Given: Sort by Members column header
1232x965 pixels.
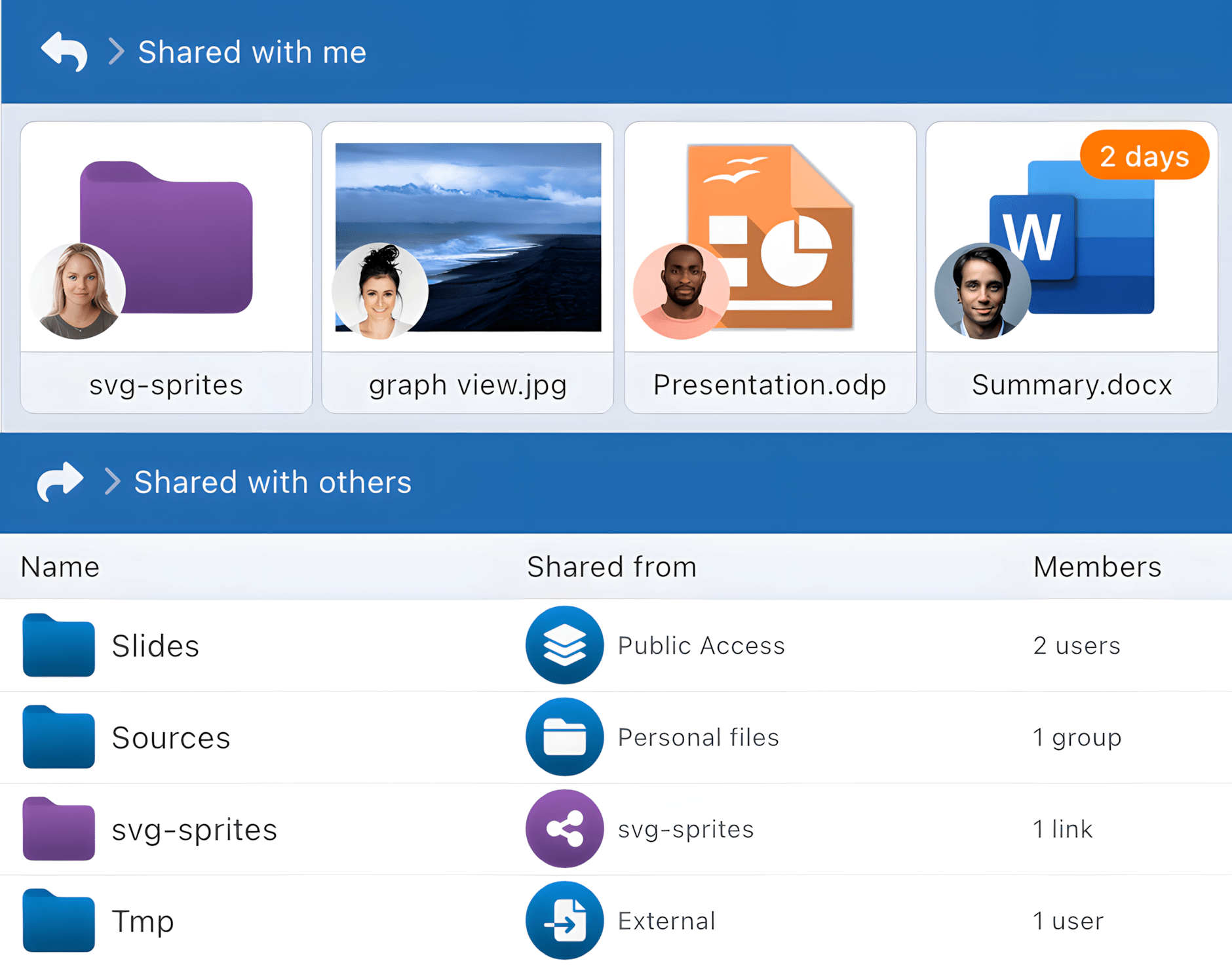Looking at the screenshot, I should pyautogui.click(x=1097, y=567).
